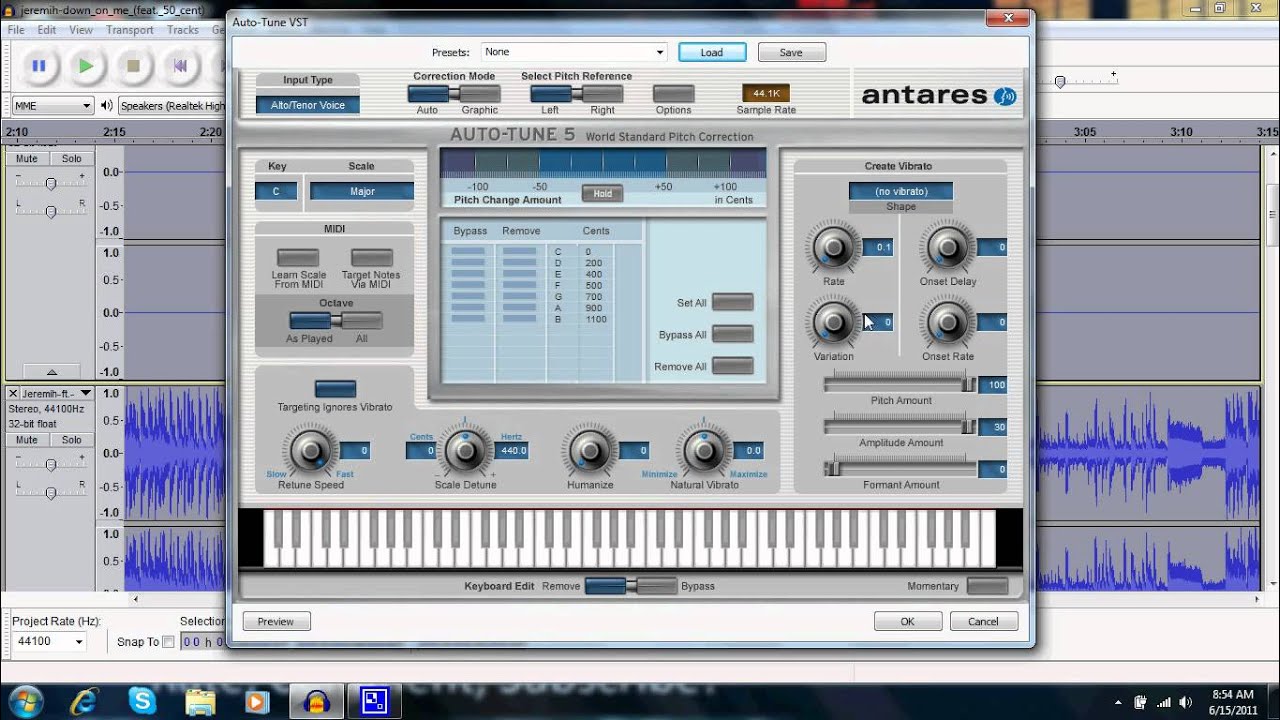Click the 44.1K Sample Rate display
This screenshot has height=720, width=1280.
766,93
